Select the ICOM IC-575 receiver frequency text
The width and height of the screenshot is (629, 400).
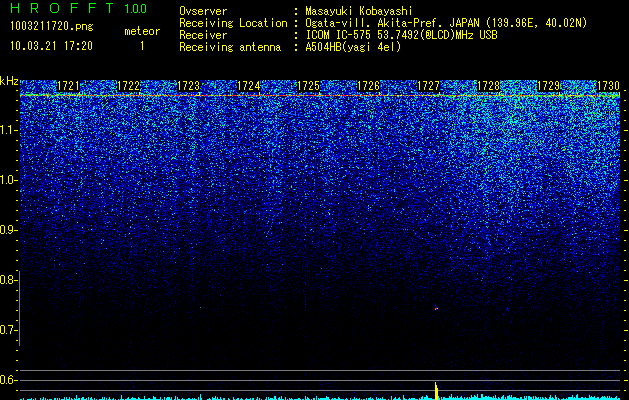401,35
